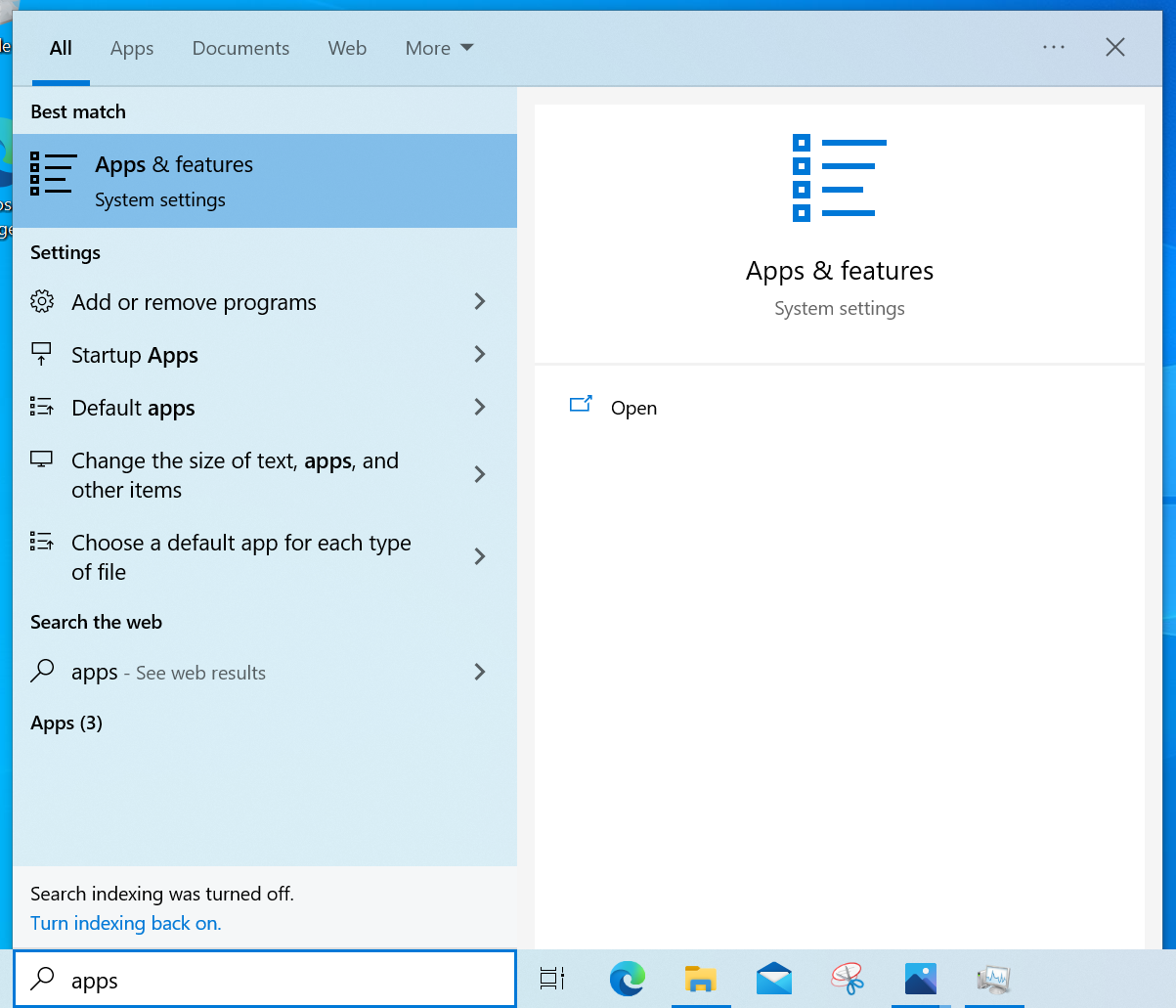Switch to the Apps tab
The height and width of the screenshot is (1008, 1176).
tap(131, 47)
